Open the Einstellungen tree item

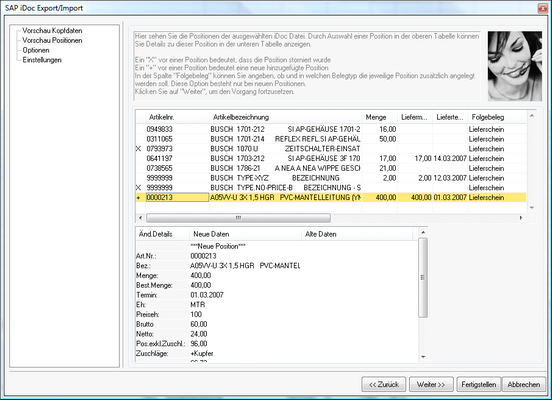[42, 60]
